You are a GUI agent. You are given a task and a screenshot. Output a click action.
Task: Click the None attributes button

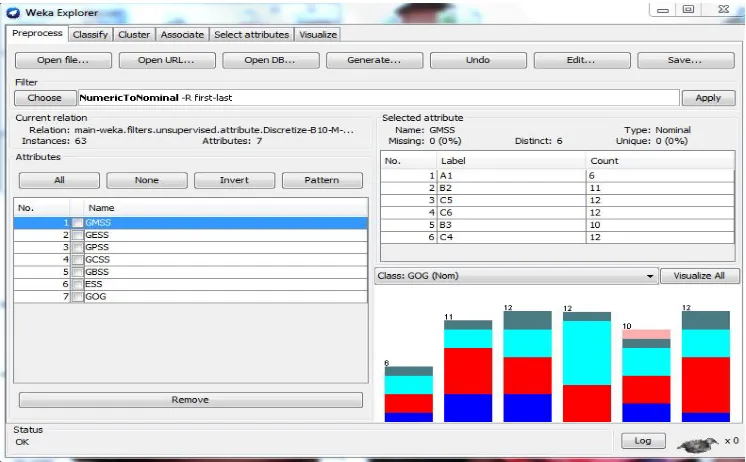(x=147, y=180)
